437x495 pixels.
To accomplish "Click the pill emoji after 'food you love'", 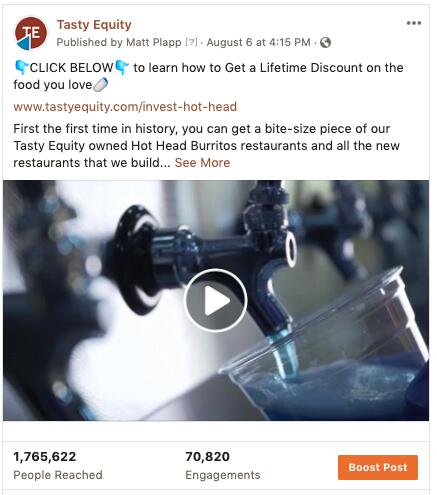I will click(x=101, y=85).
